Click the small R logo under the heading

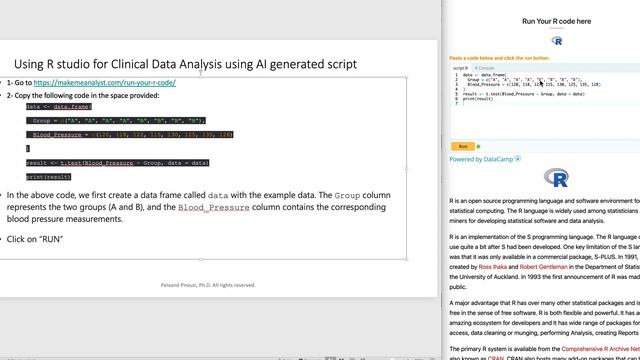pyautogui.click(x=557, y=41)
